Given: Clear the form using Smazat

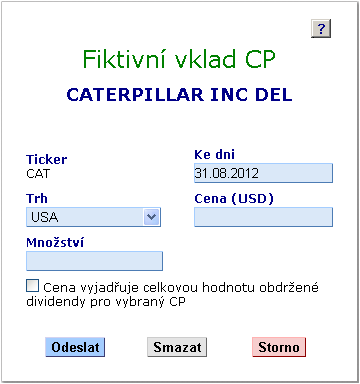Looking at the screenshot, I should tap(177, 347).
